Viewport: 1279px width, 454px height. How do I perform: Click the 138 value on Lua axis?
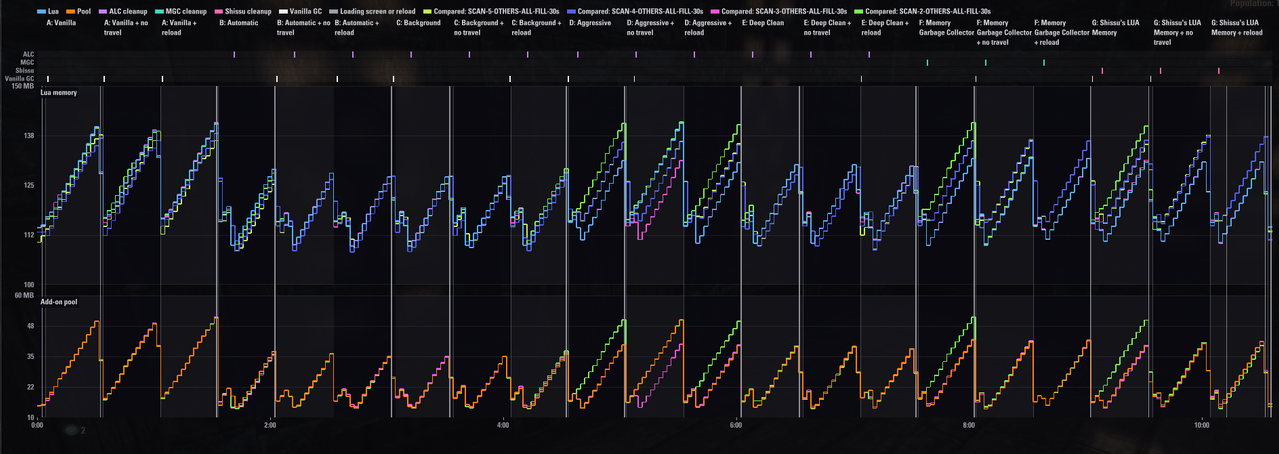pos(28,135)
